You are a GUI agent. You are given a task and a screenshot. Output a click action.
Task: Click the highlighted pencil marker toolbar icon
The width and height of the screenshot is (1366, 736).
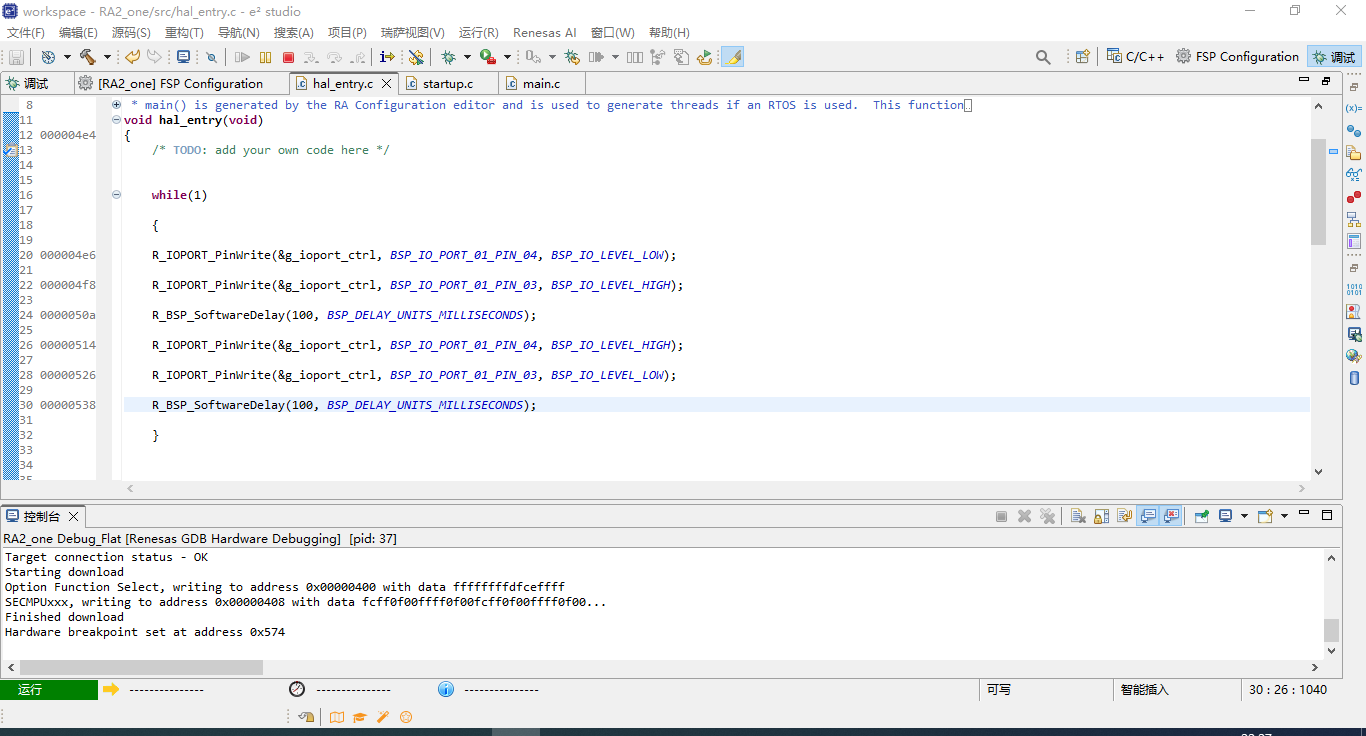732,57
